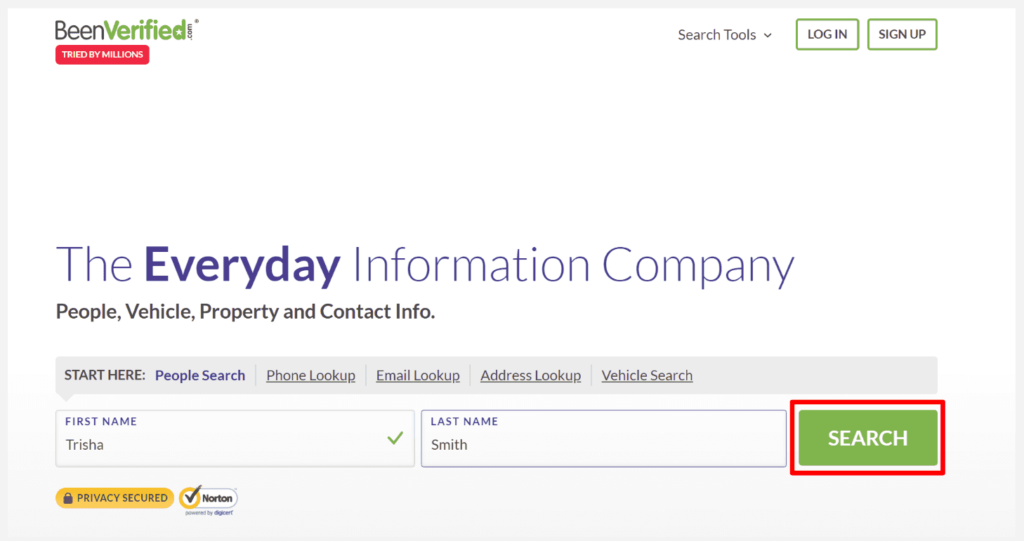Open the Address Lookup tab
Screen dimensions: 1024x541
click(x=530, y=375)
